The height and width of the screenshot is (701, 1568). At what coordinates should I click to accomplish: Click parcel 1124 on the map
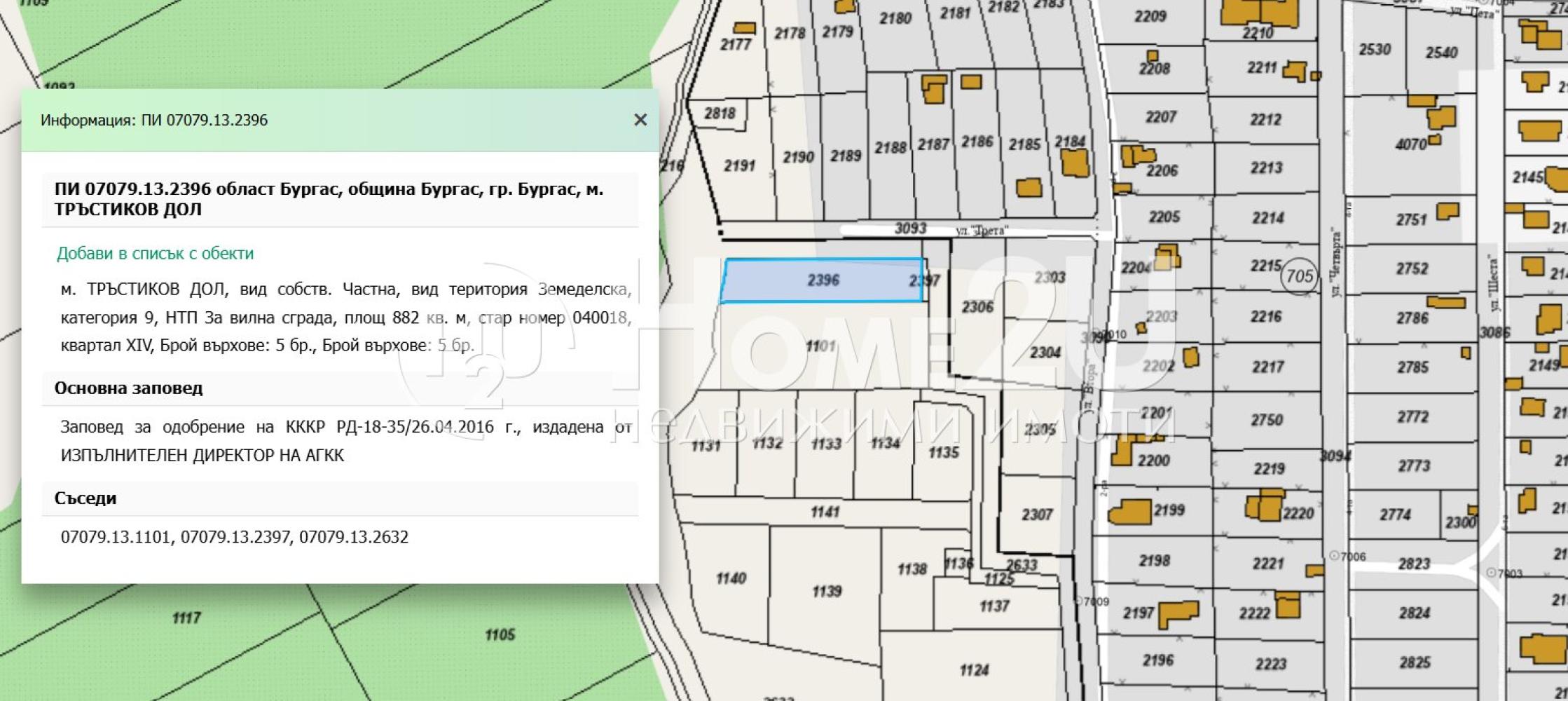tap(974, 671)
